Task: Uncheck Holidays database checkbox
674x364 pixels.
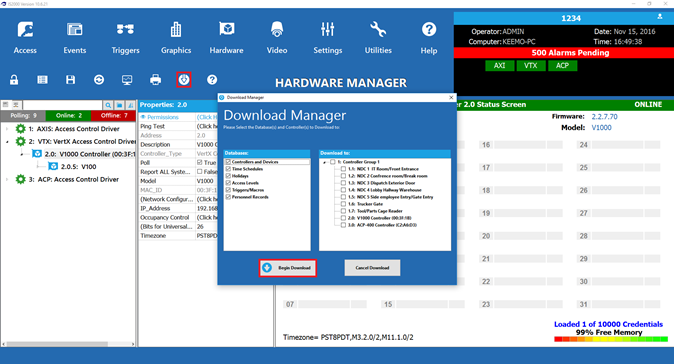Action: pyautogui.click(x=228, y=176)
